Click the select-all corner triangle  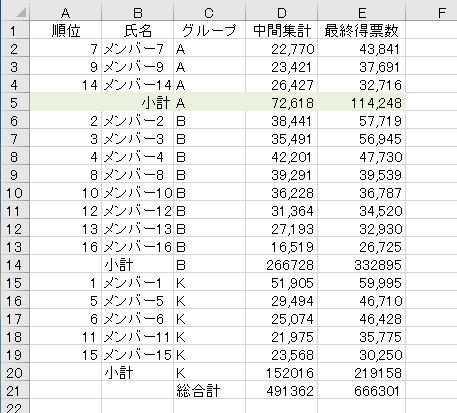coord(21,13)
